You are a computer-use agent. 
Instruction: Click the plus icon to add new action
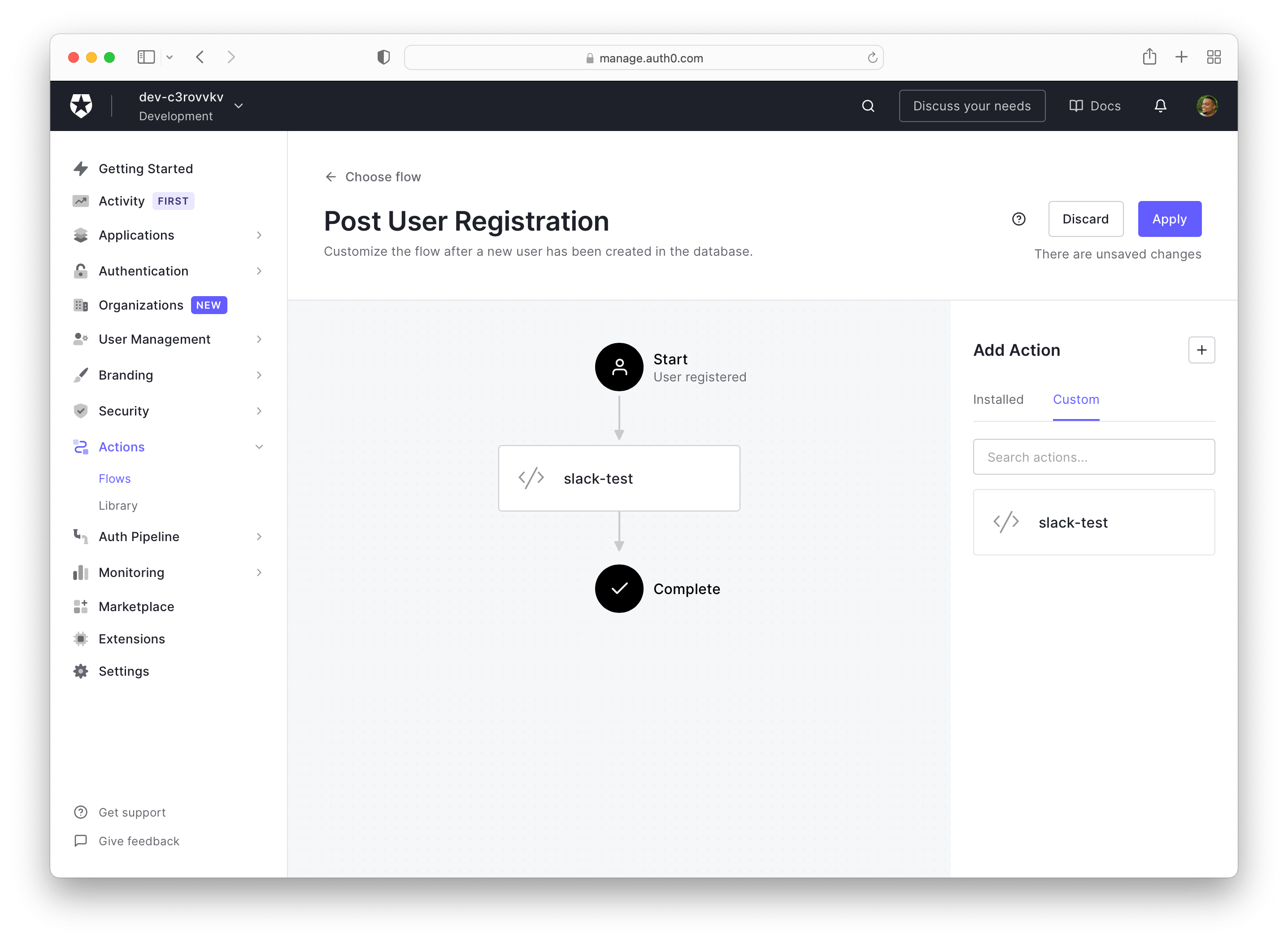pos(1201,350)
